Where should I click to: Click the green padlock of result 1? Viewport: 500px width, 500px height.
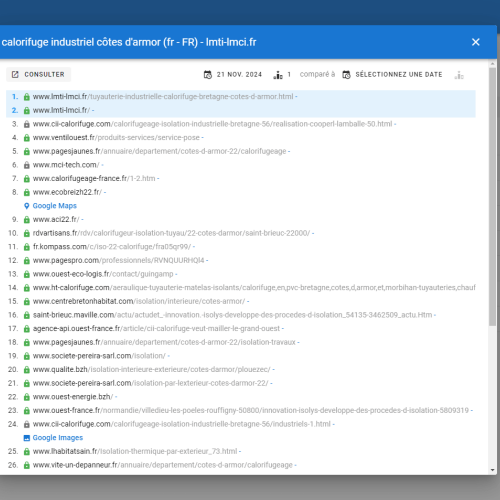tap(27, 97)
